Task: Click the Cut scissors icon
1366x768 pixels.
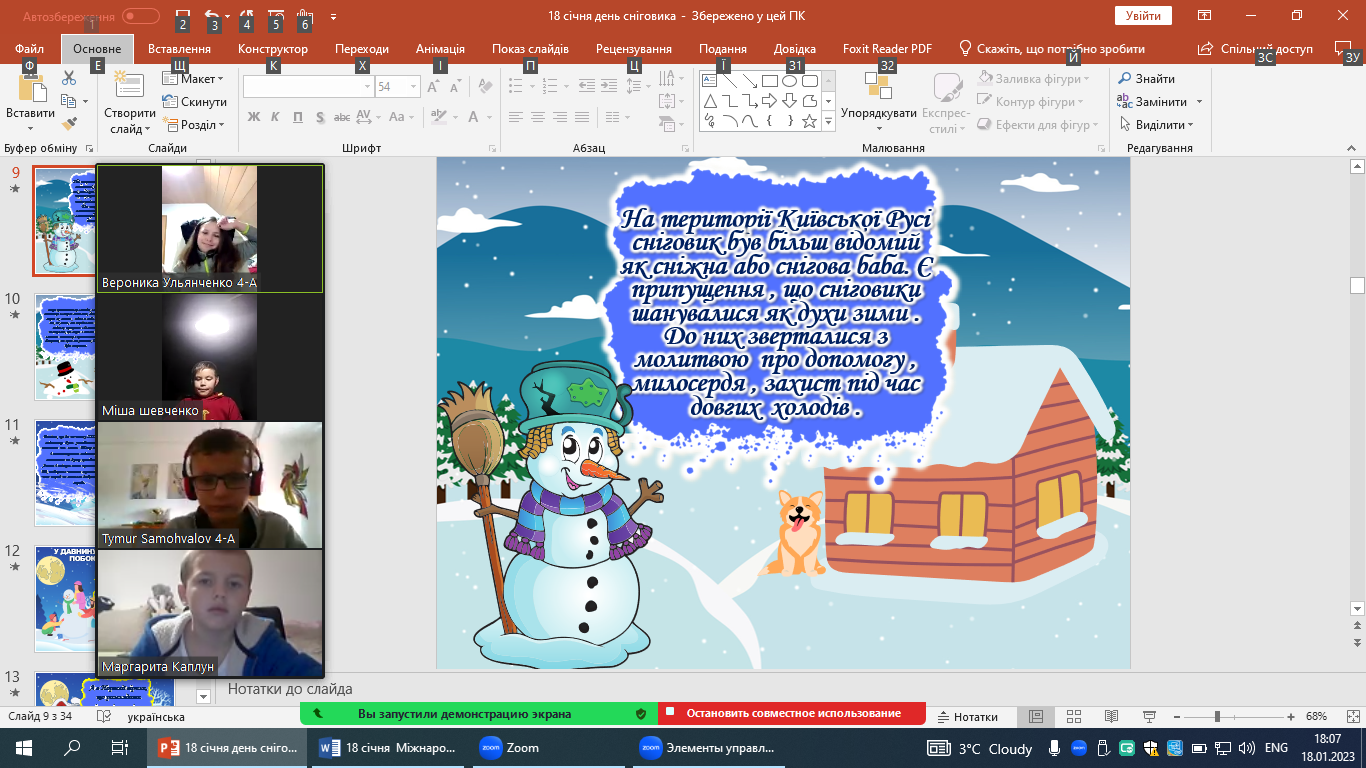Action: tap(69, 78)
